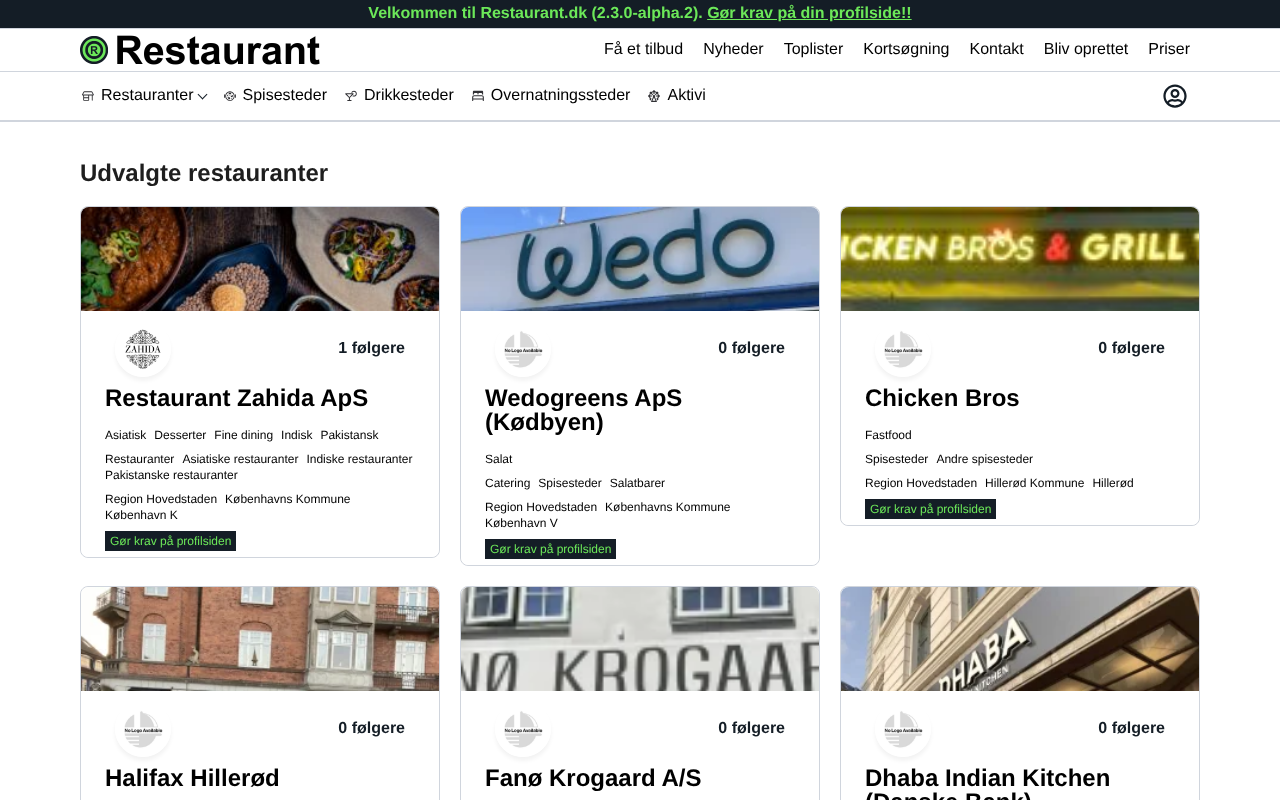Open the Wedogreens ApS (Kødbyen) title link

point(583,410)
